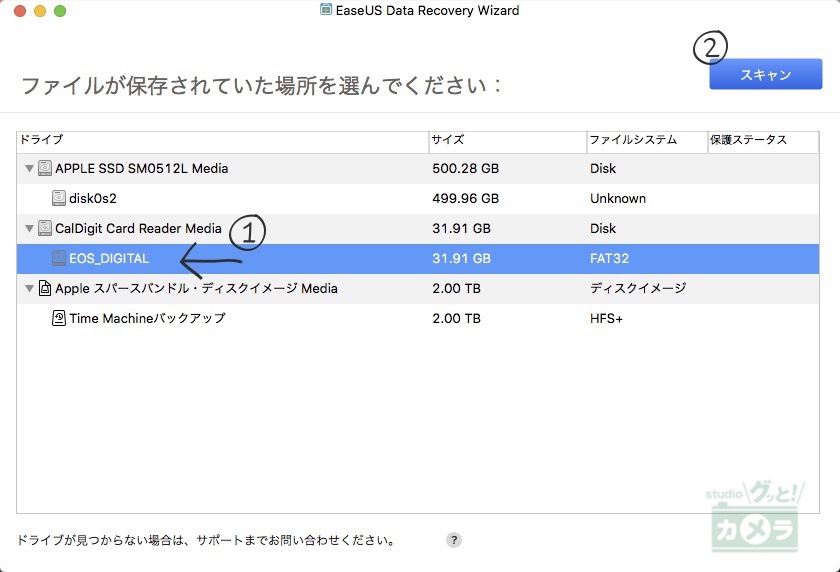Collapse the APPLE SSD SM0512L Media tree
The width and height of the screenshot is (840, 572).
pyautogui.click(x=29, y=169)
